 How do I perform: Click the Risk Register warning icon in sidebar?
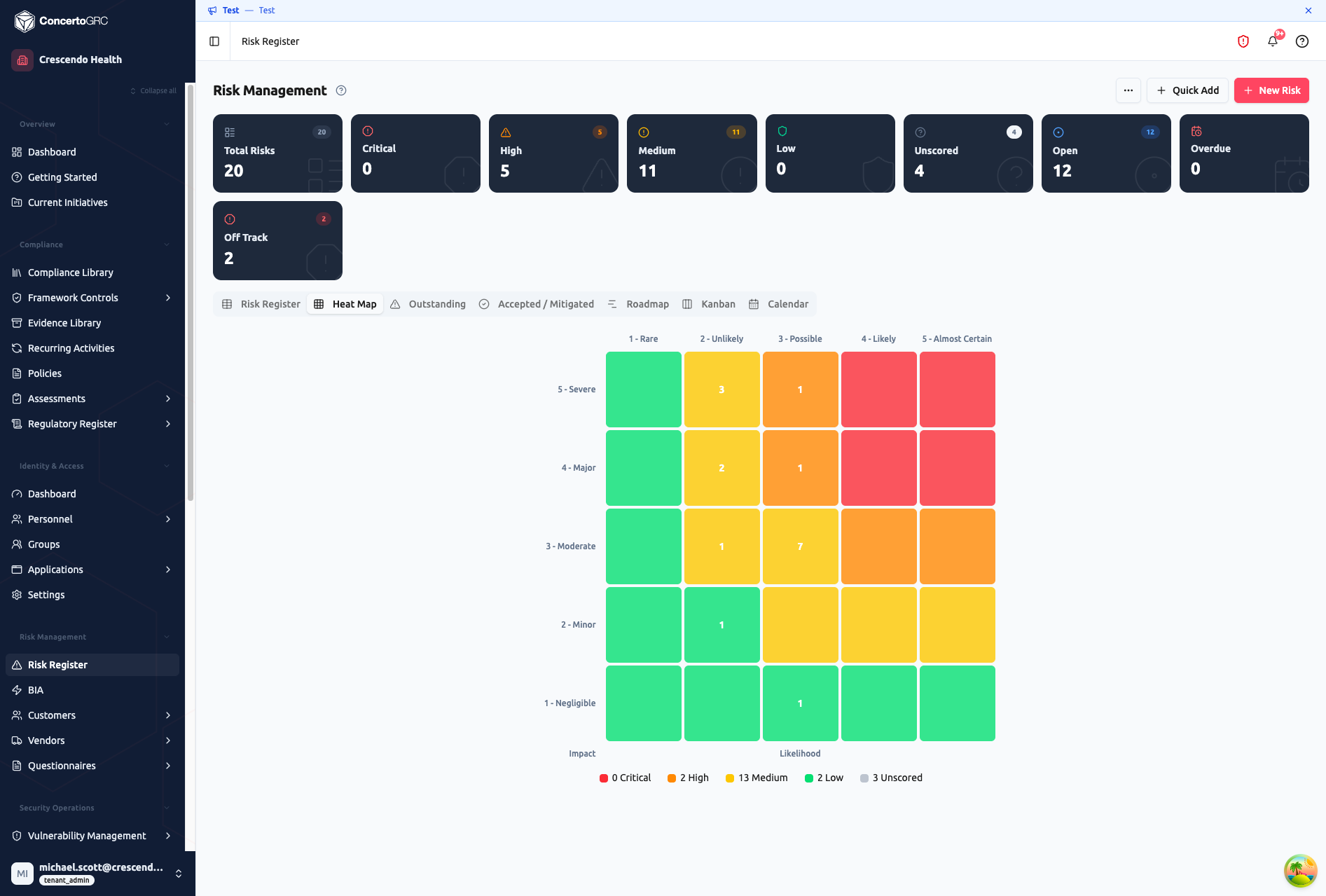tap(17, 665)
